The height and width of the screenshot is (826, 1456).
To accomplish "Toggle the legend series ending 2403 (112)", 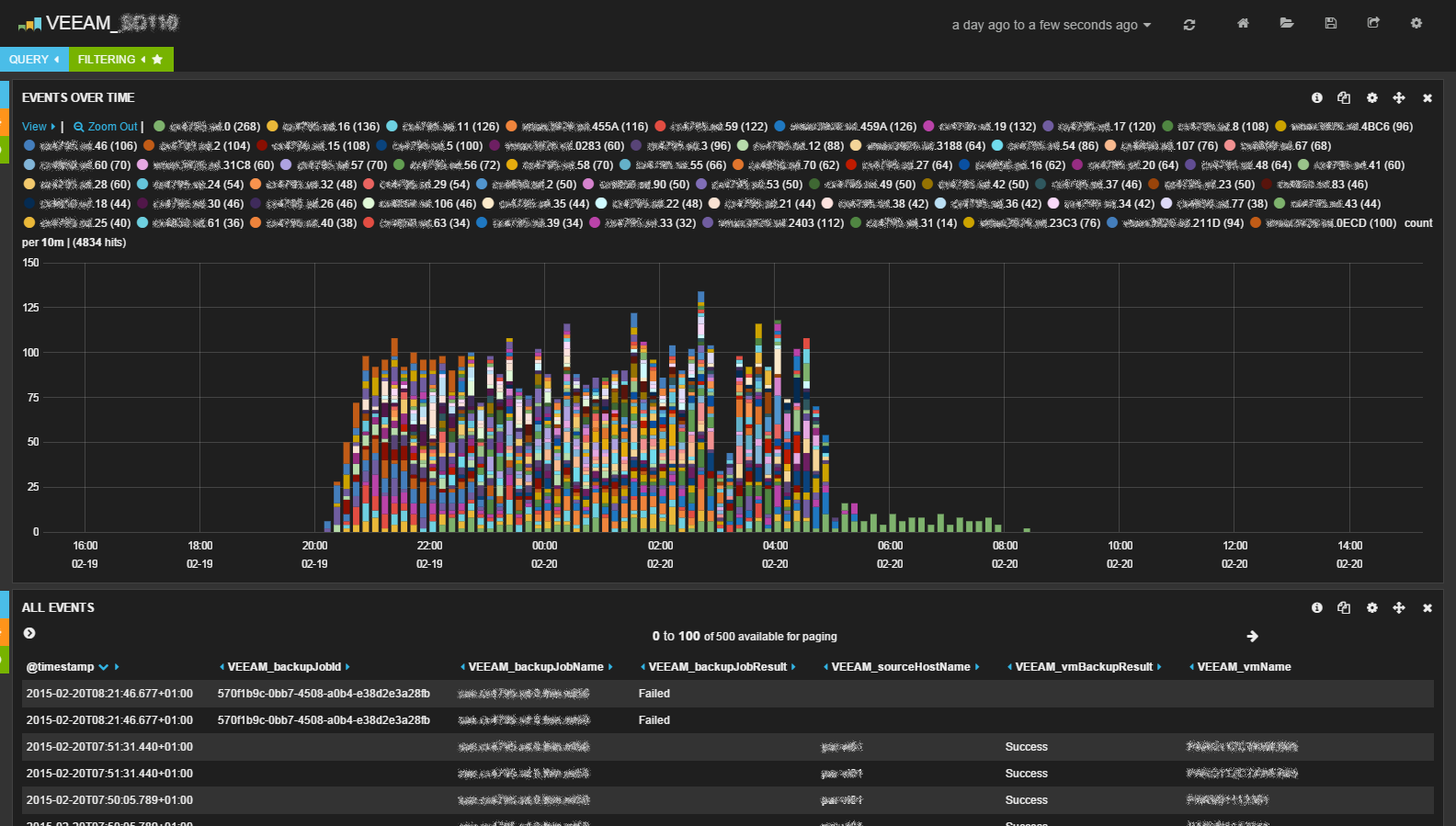I will [x=773, y=223].
